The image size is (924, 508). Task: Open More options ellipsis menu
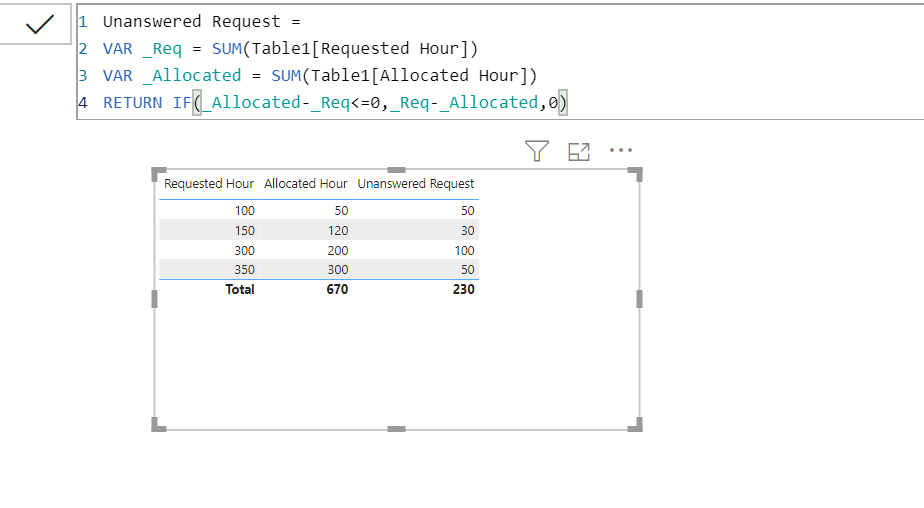[621, 150]
